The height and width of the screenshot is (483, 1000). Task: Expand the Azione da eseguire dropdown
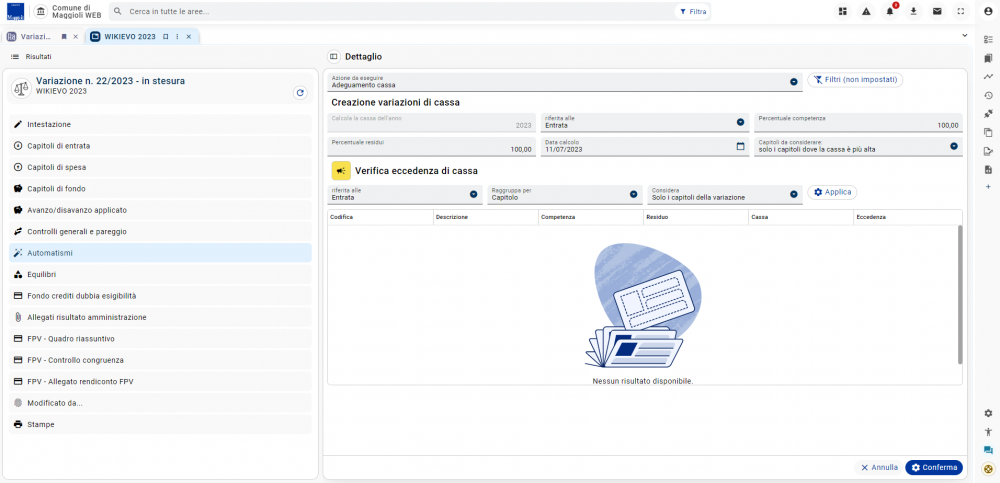(794, 82)
